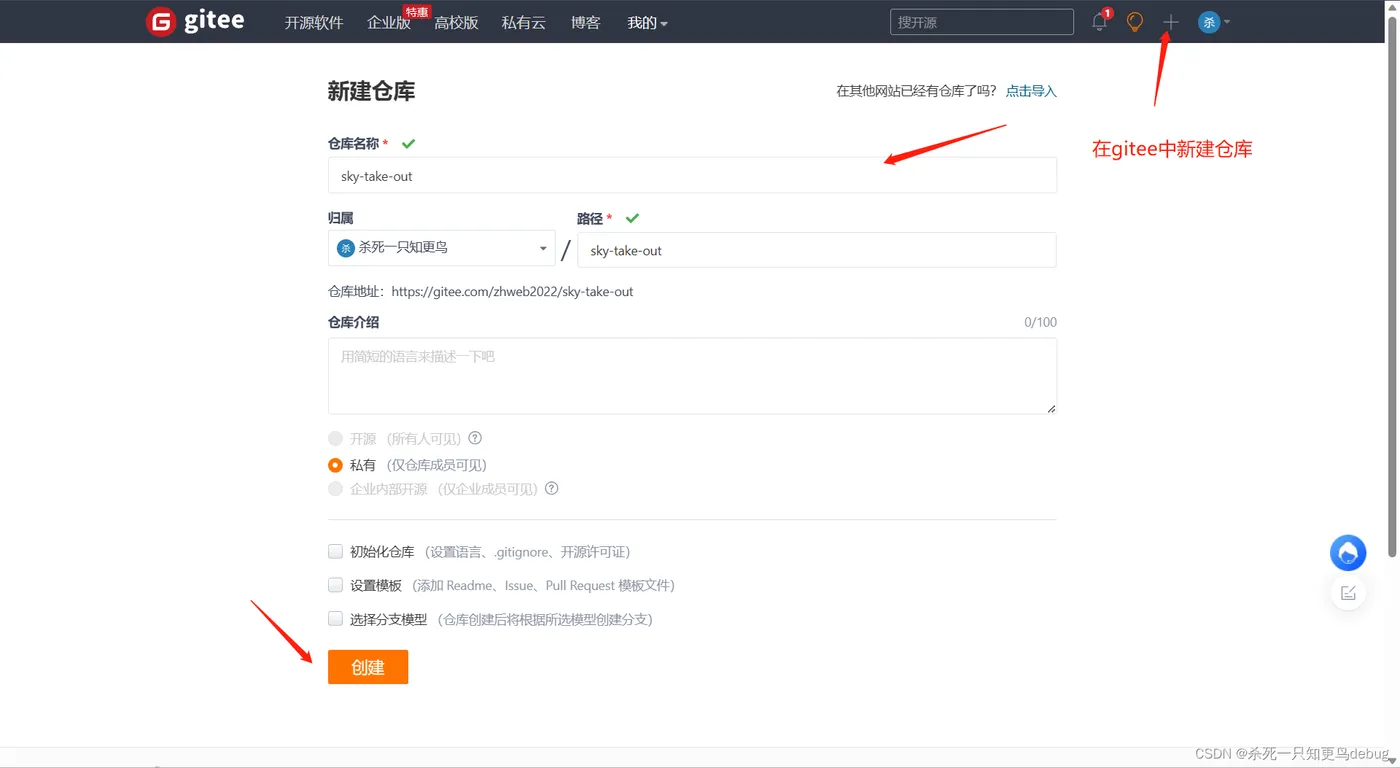This screenshot has width=1400, height=768.
Task: Click the 点击导入 link
Action: click(x=1031, y=91)
